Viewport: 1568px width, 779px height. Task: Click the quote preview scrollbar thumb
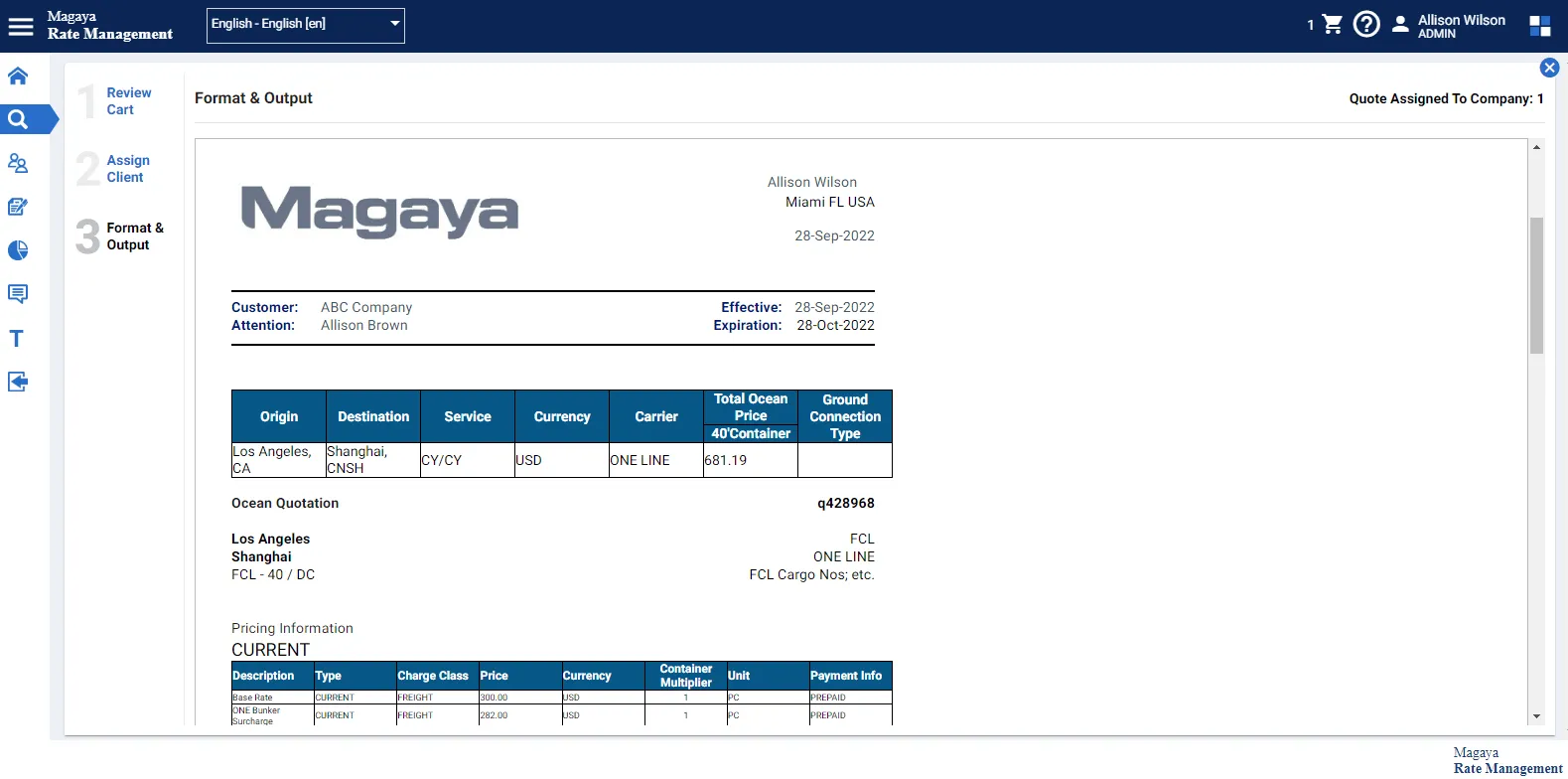[x=1536, y=285]
